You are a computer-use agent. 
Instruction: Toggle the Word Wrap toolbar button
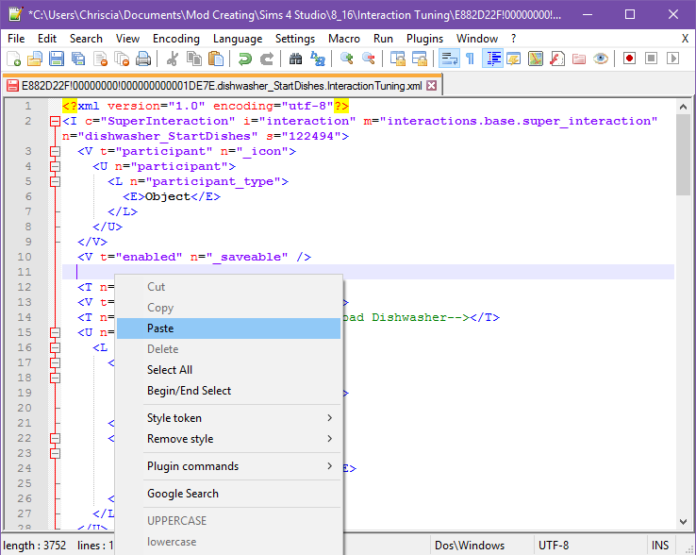click(x=448, y=59)
